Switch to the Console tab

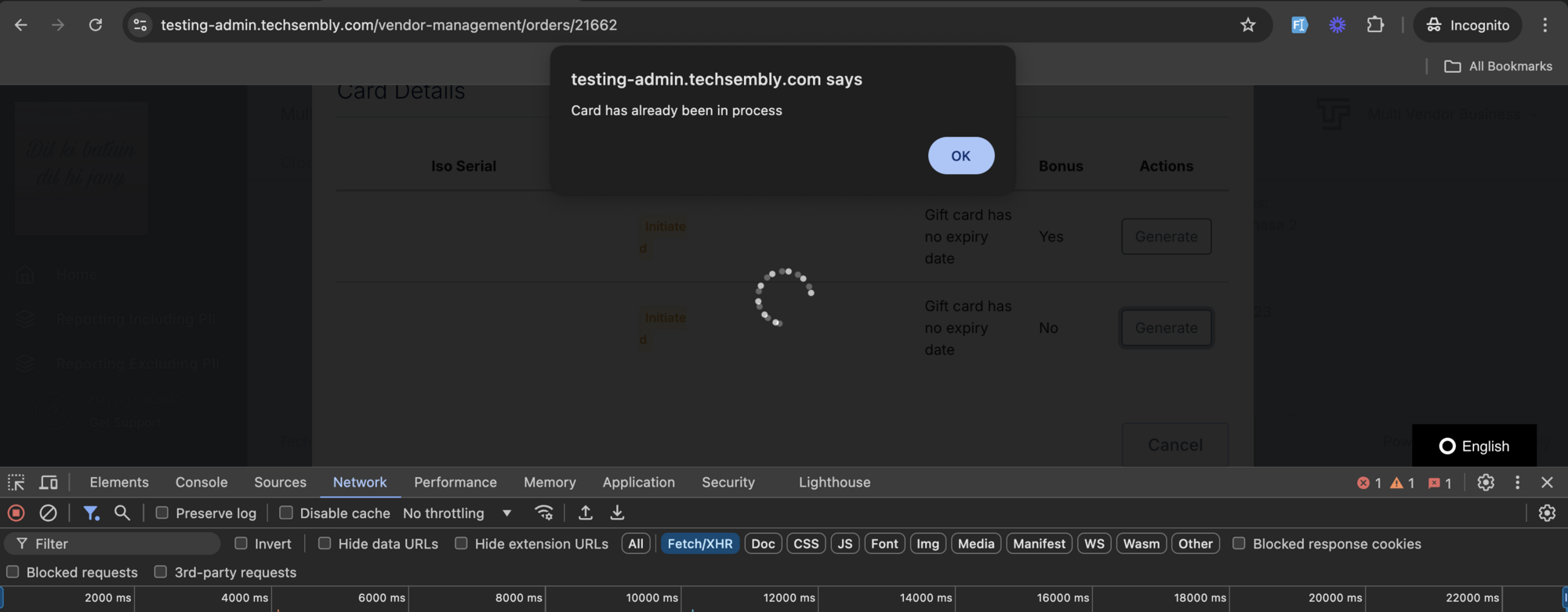(x=201, y=483)
